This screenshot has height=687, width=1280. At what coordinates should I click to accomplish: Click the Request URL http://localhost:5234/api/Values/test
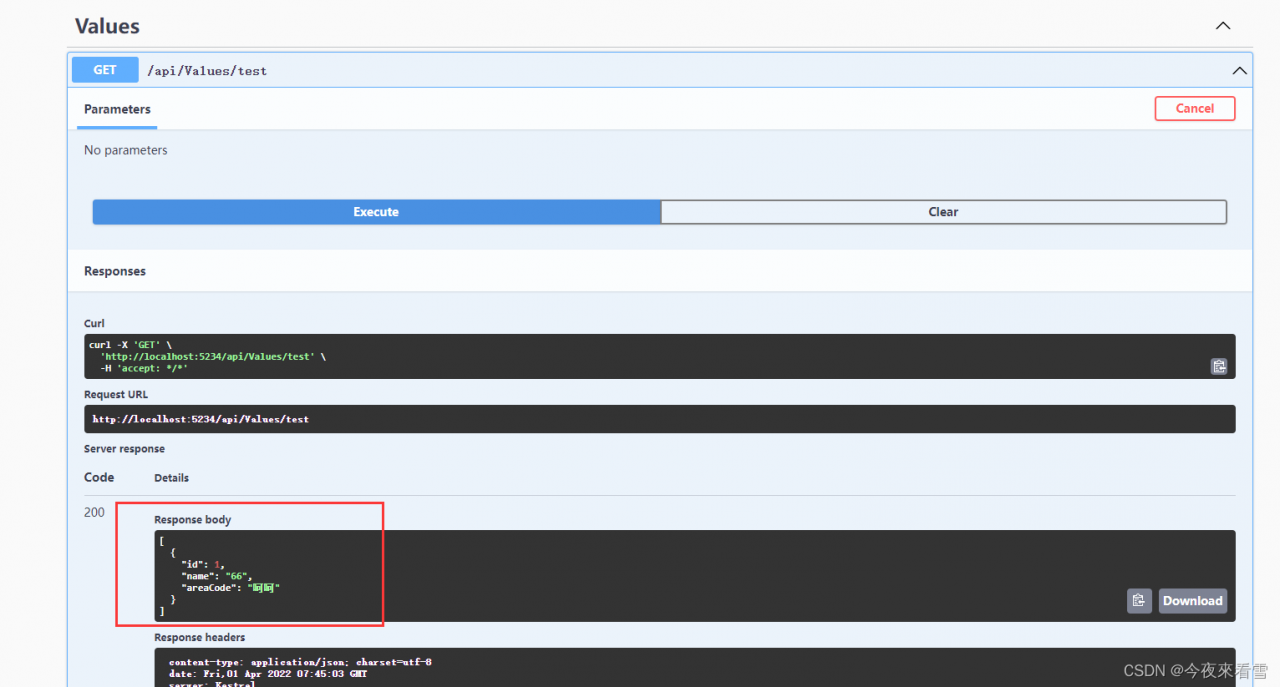(201, 419)
